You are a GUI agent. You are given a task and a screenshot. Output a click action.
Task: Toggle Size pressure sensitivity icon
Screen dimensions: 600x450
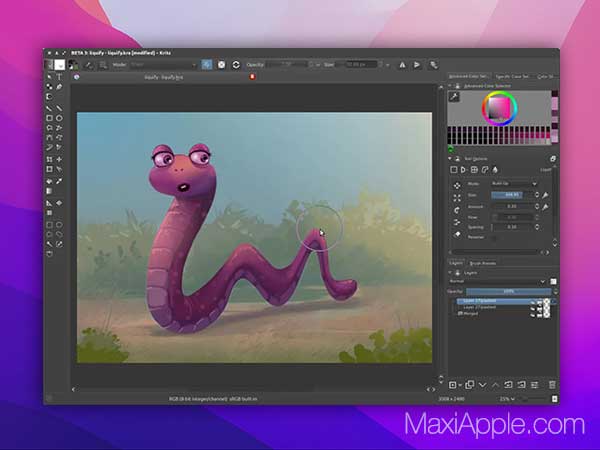click(545, 196)
